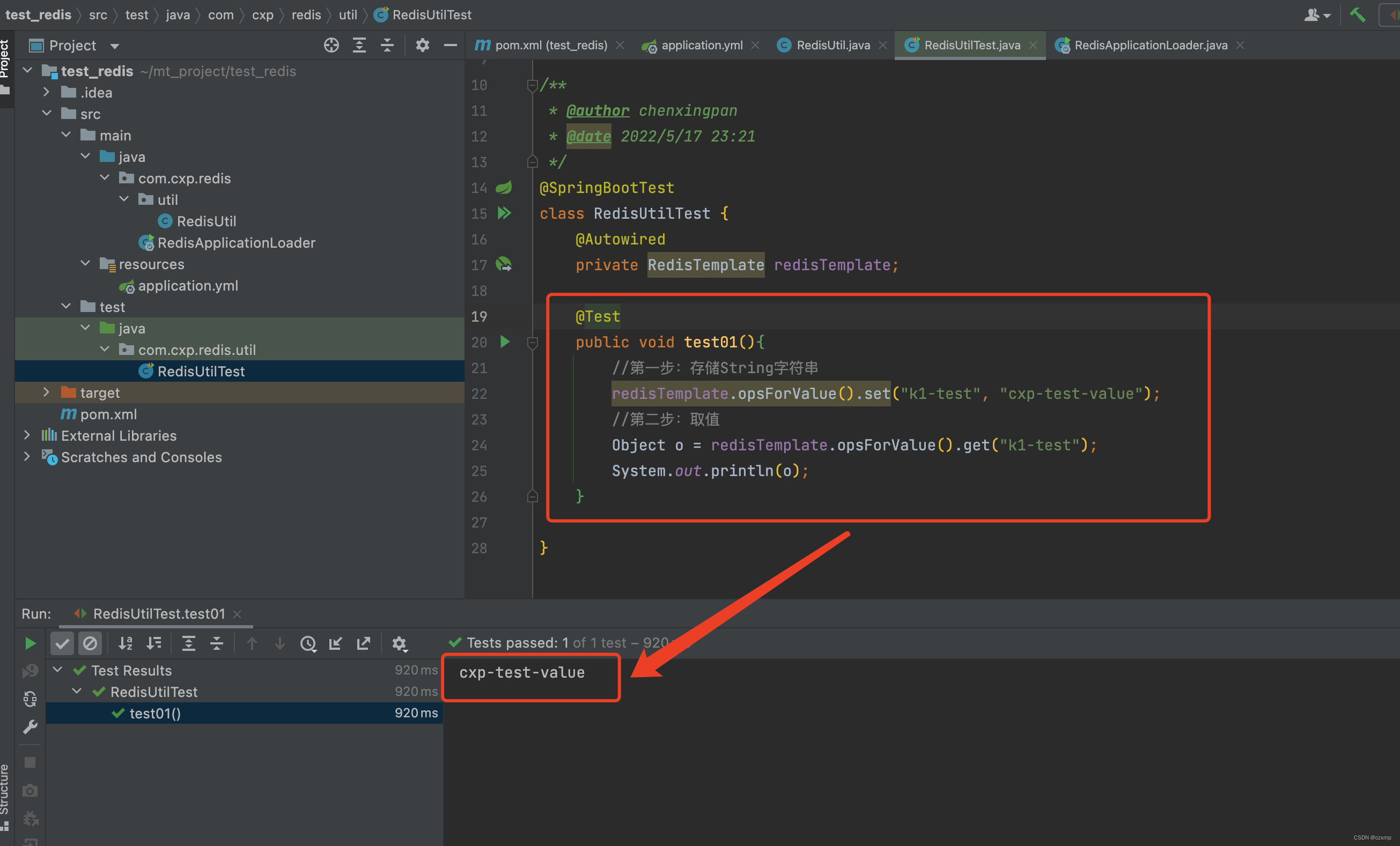The height and width of the screenshot is (846, 1400).
Task: Expand the .idea folder
Action: coord(46,92)
